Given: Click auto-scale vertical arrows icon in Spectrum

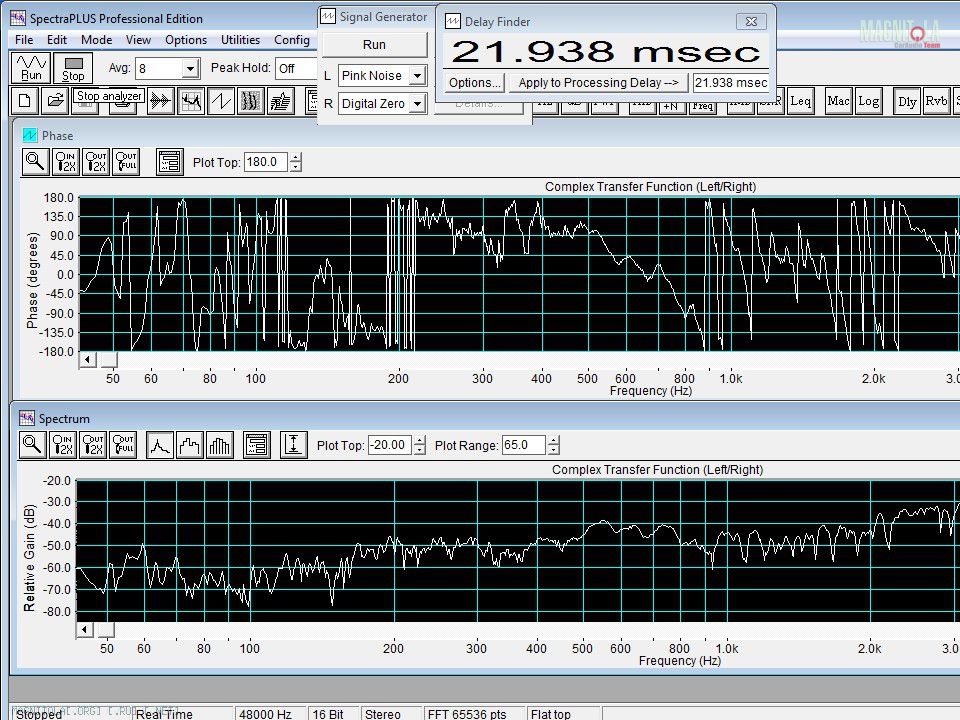Looking at the screenshot, I should 293,444.
